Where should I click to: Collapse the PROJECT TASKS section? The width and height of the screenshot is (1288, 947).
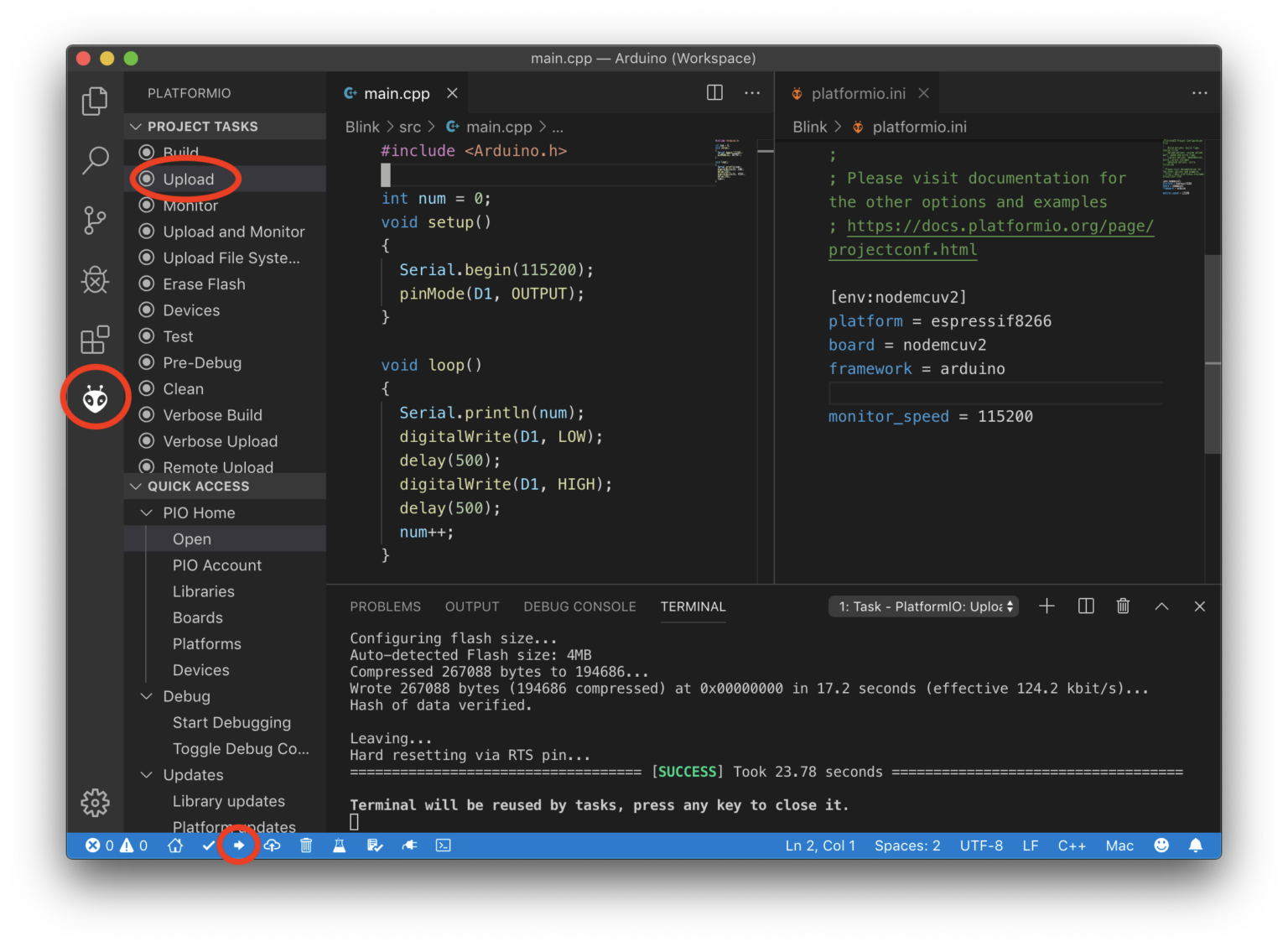137,126
